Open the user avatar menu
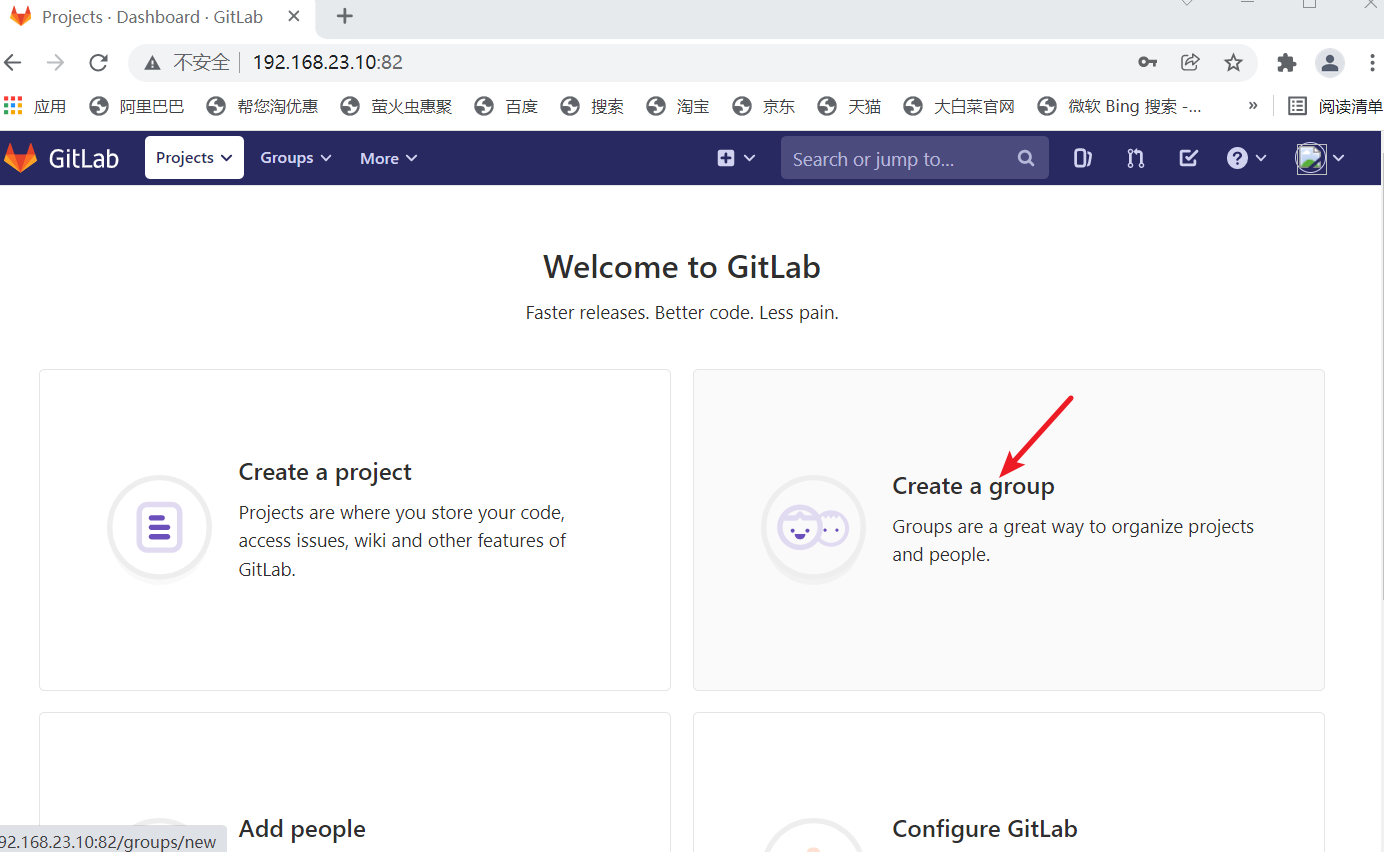Viewport: 1384px width, 852px height. (1320, 158)
